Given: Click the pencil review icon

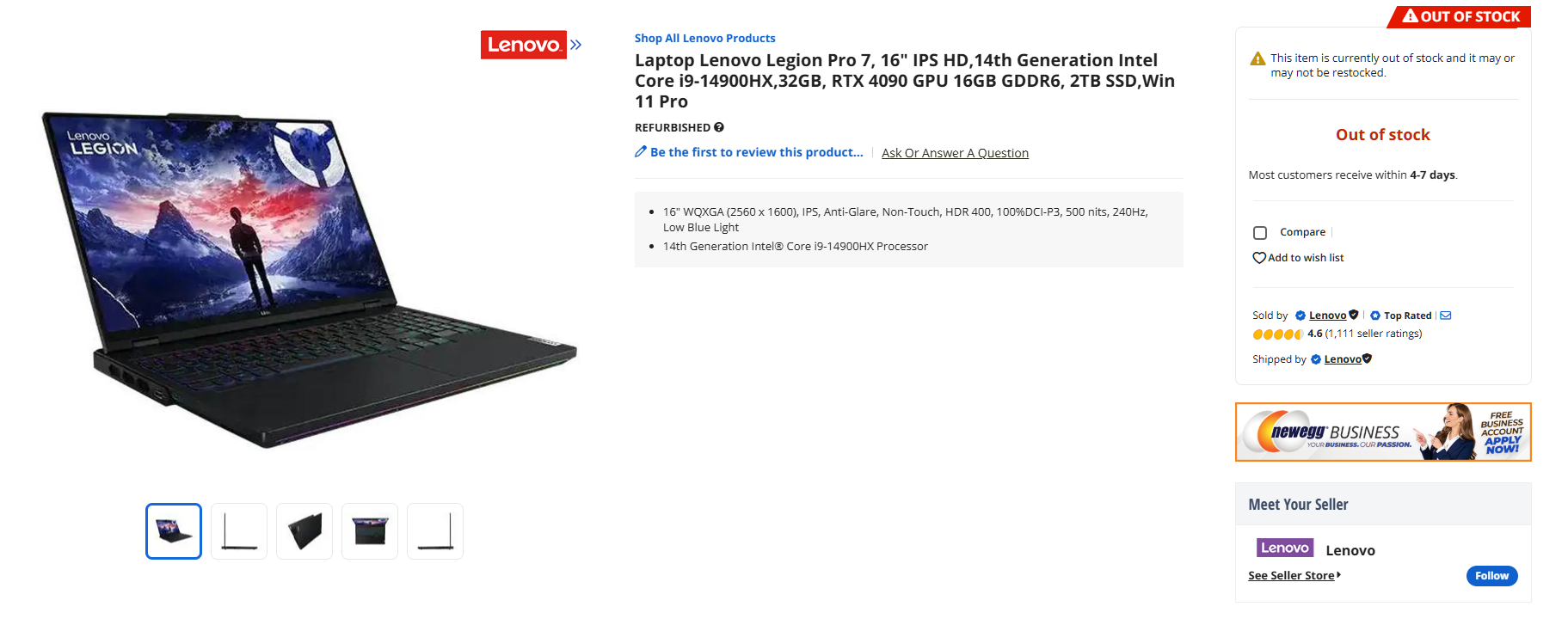Looking at the screenshot, I should click(x=640, y=151).
